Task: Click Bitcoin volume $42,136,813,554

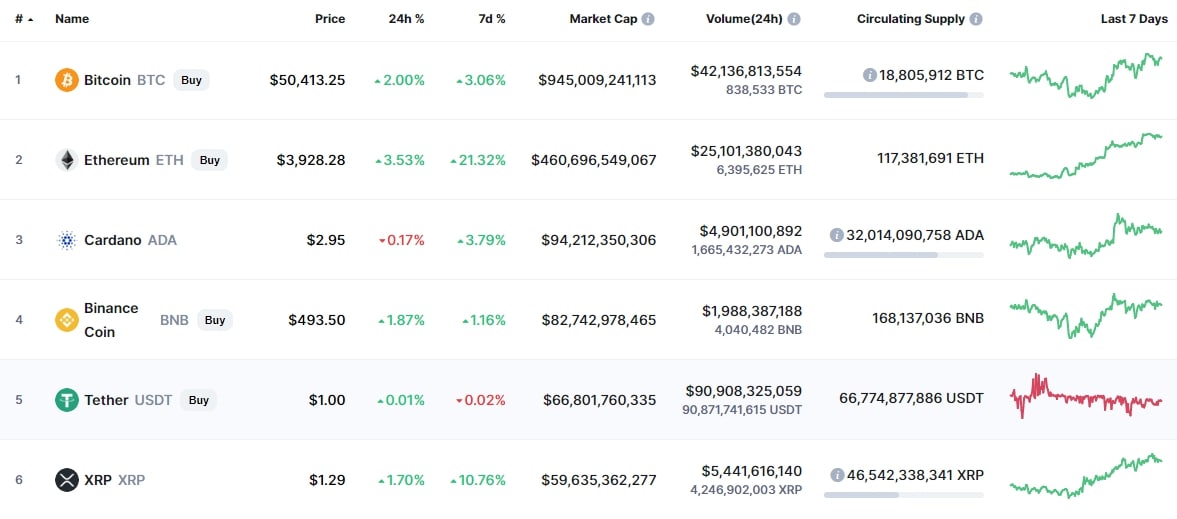Action: [x=746, y=71]
